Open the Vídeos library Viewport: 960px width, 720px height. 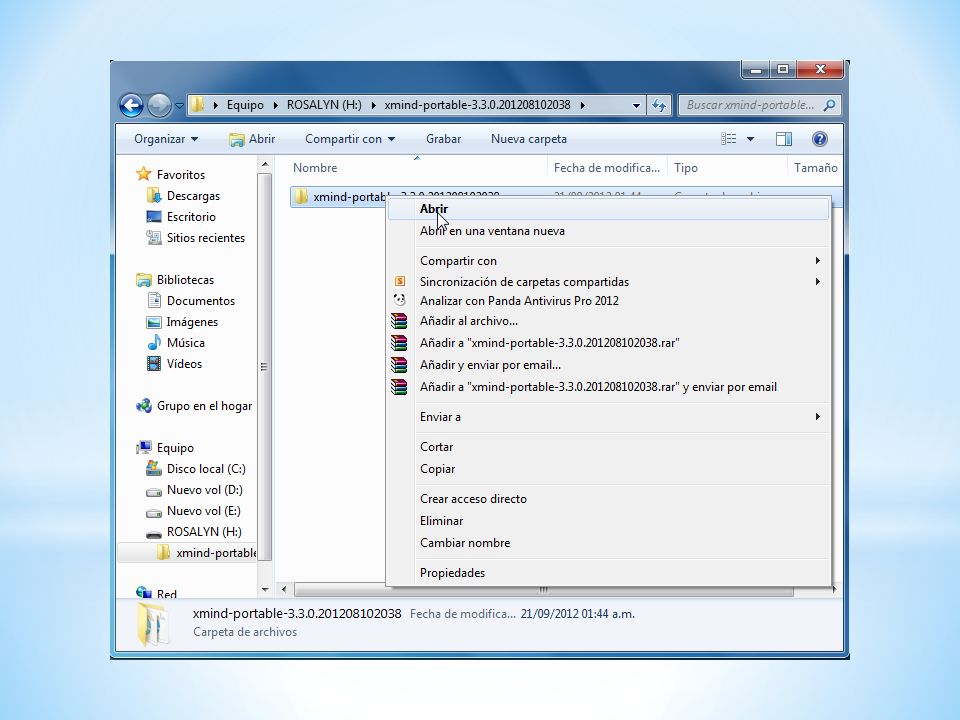[x=174, y=364]
